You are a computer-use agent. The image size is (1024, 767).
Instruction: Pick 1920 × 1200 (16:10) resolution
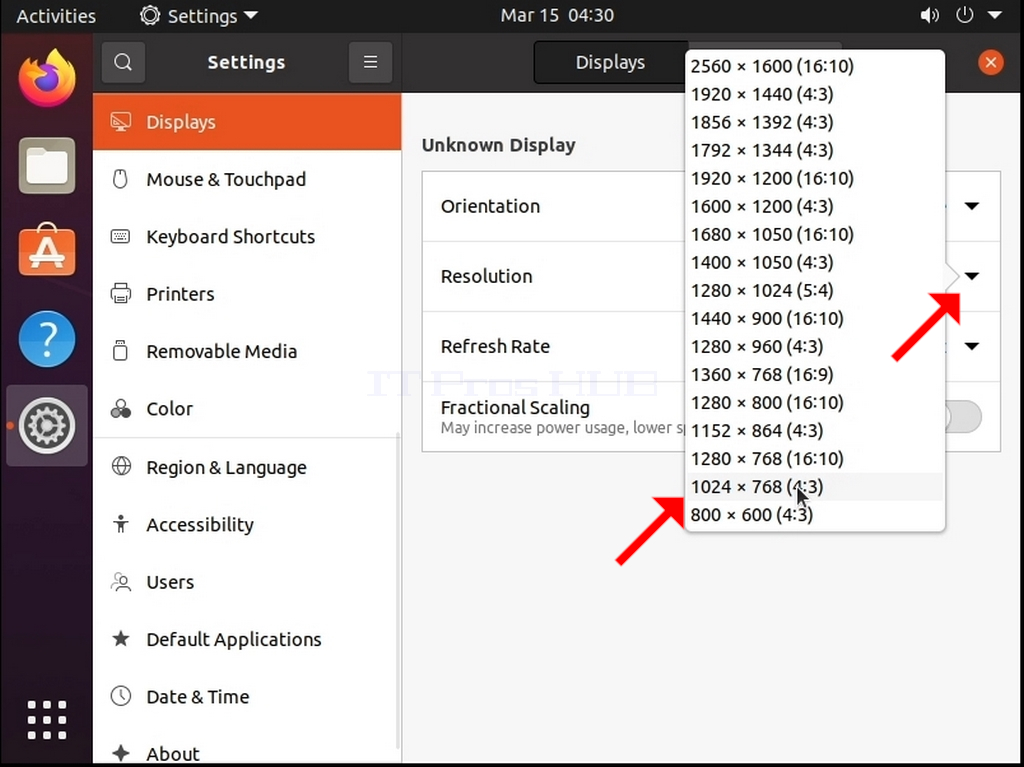coord(814,178)
